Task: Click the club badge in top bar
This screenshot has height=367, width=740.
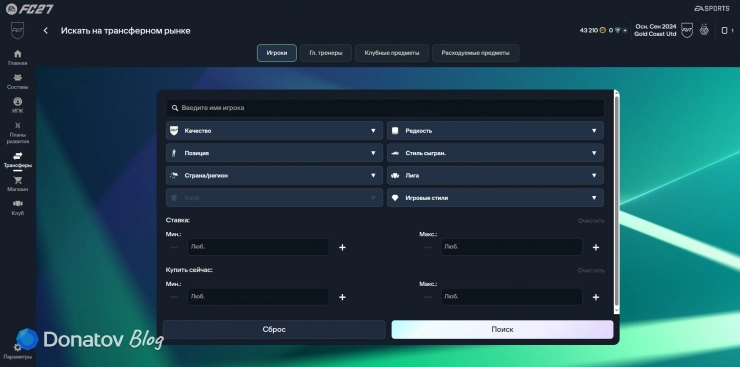Action: (x=687, y=31)
